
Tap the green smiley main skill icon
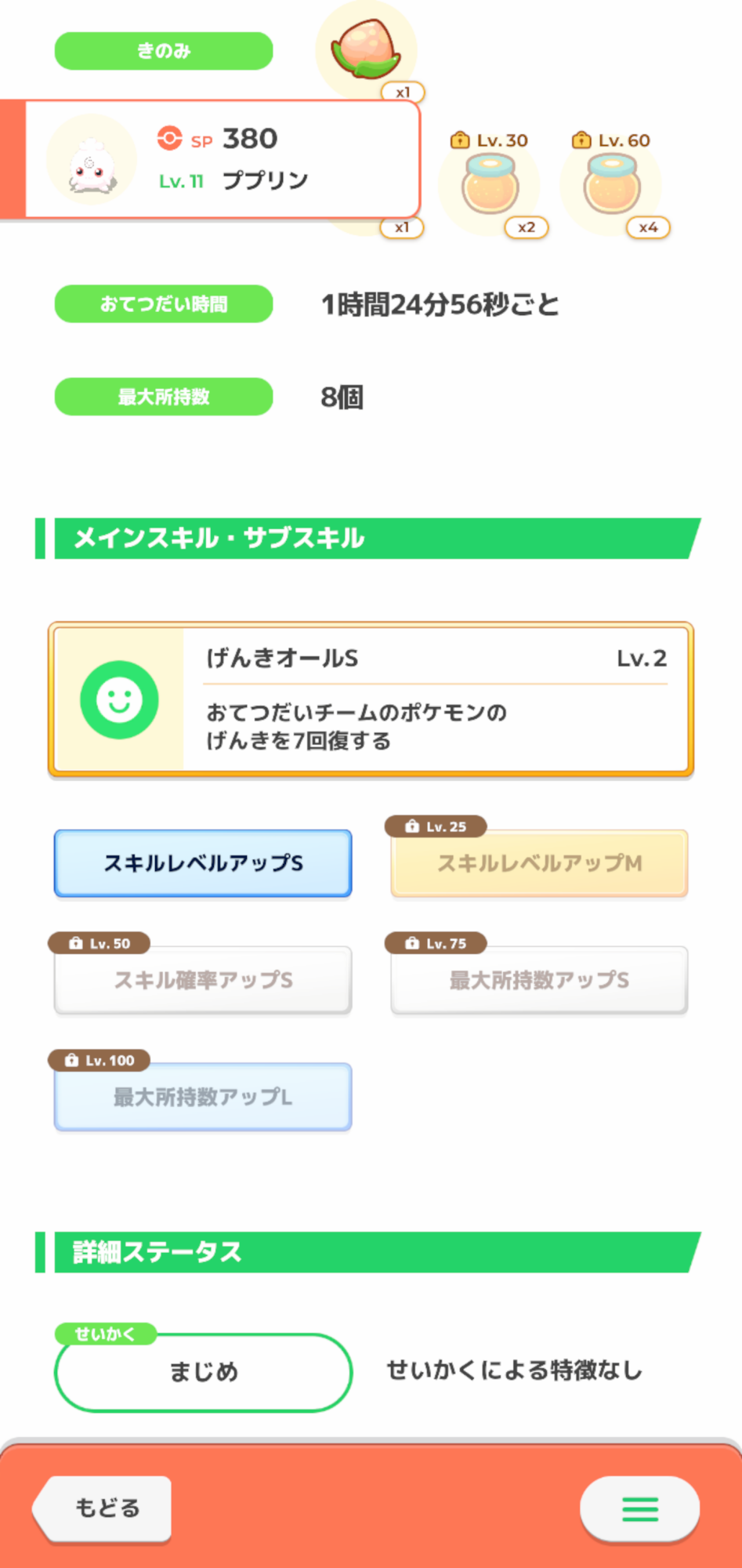119,699
